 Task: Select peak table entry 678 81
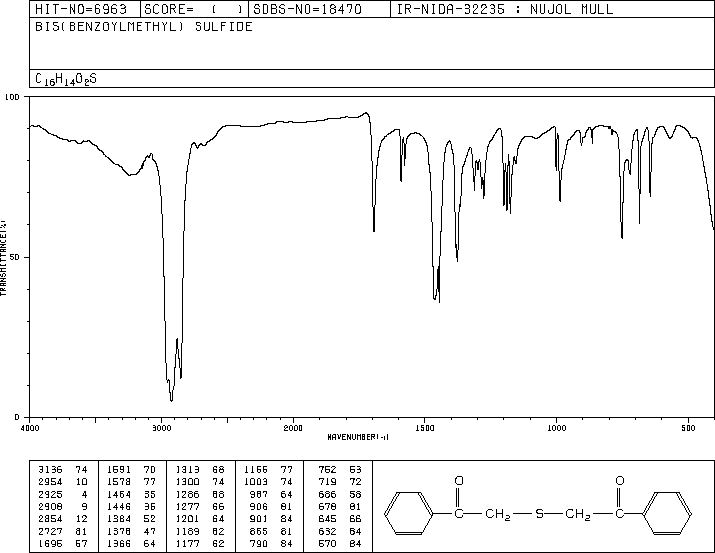coord(340,506)
